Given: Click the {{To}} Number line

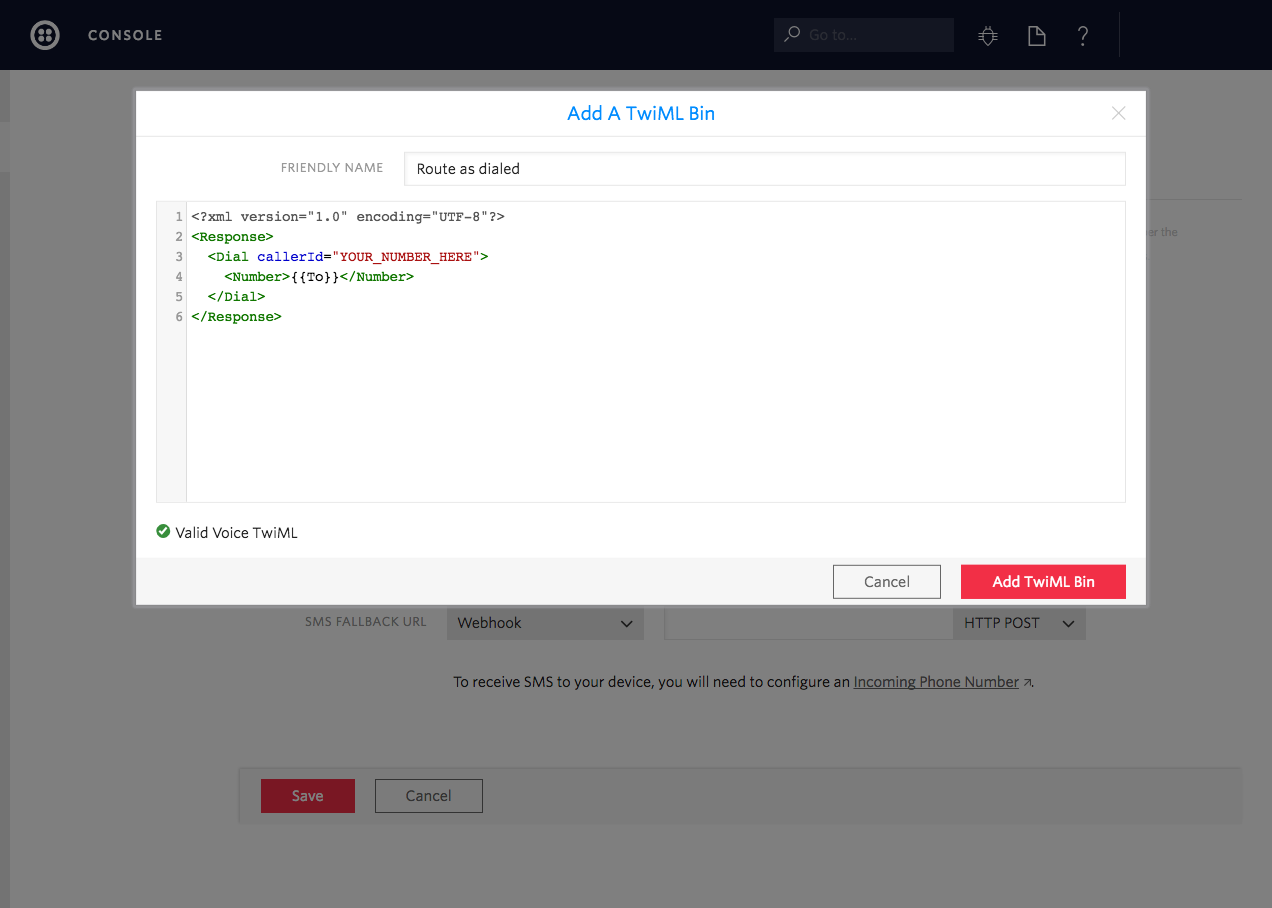Looking at the screenshot, I should [319, 277].
